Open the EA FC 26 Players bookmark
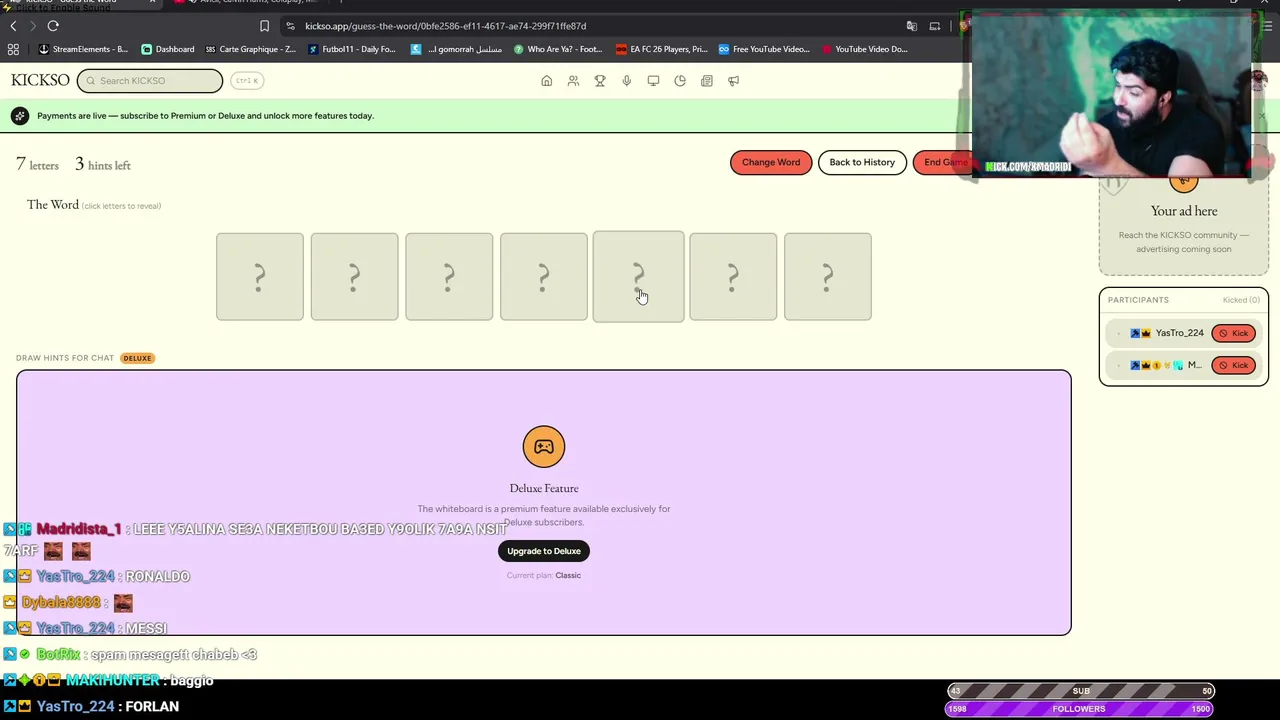The width and height of the screenshot is (1280, 720). (x=661, y=49)
